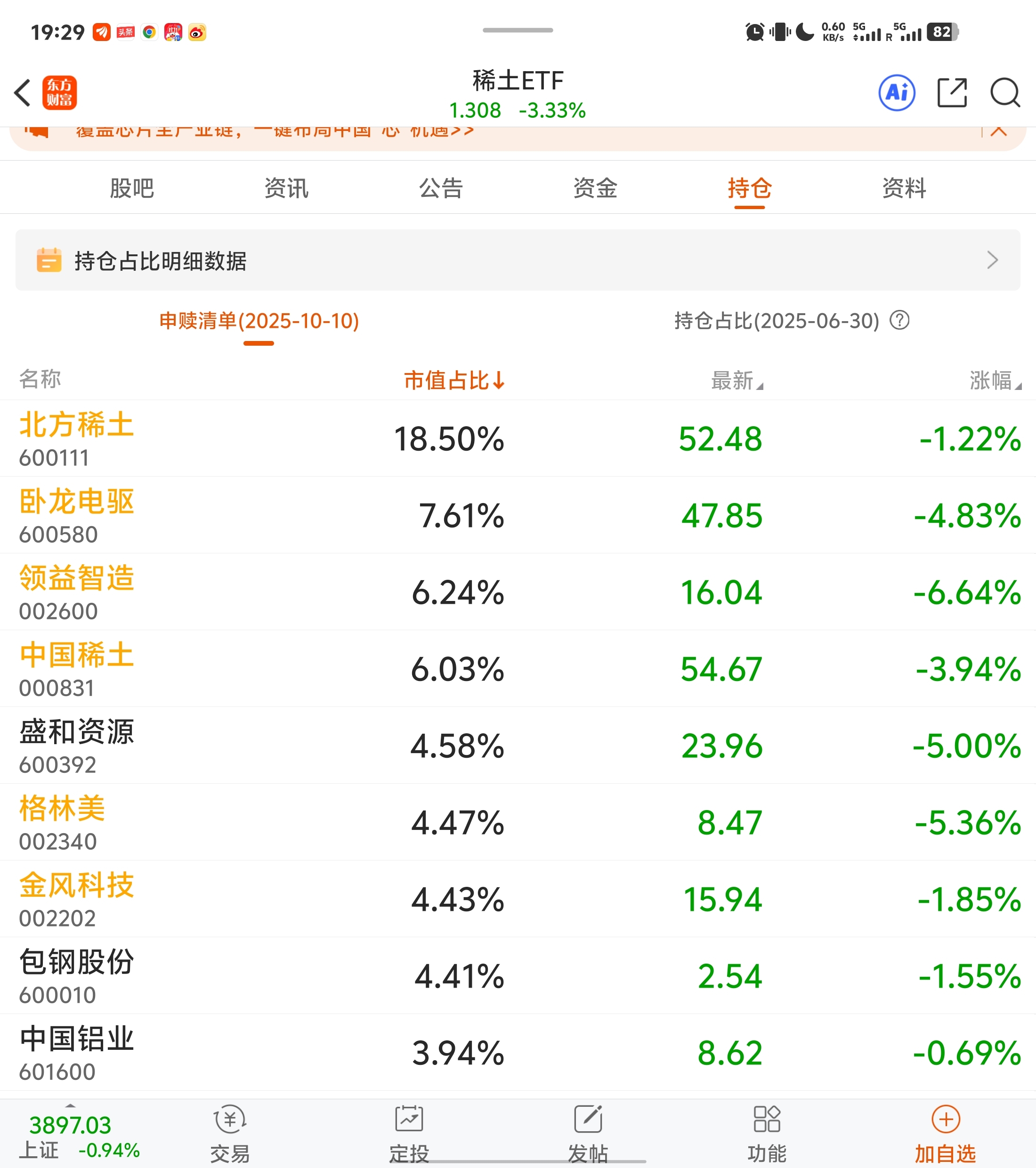Switch to the 资金 tab
This screenshot has width=1036, height=1168.
[595, 188]
